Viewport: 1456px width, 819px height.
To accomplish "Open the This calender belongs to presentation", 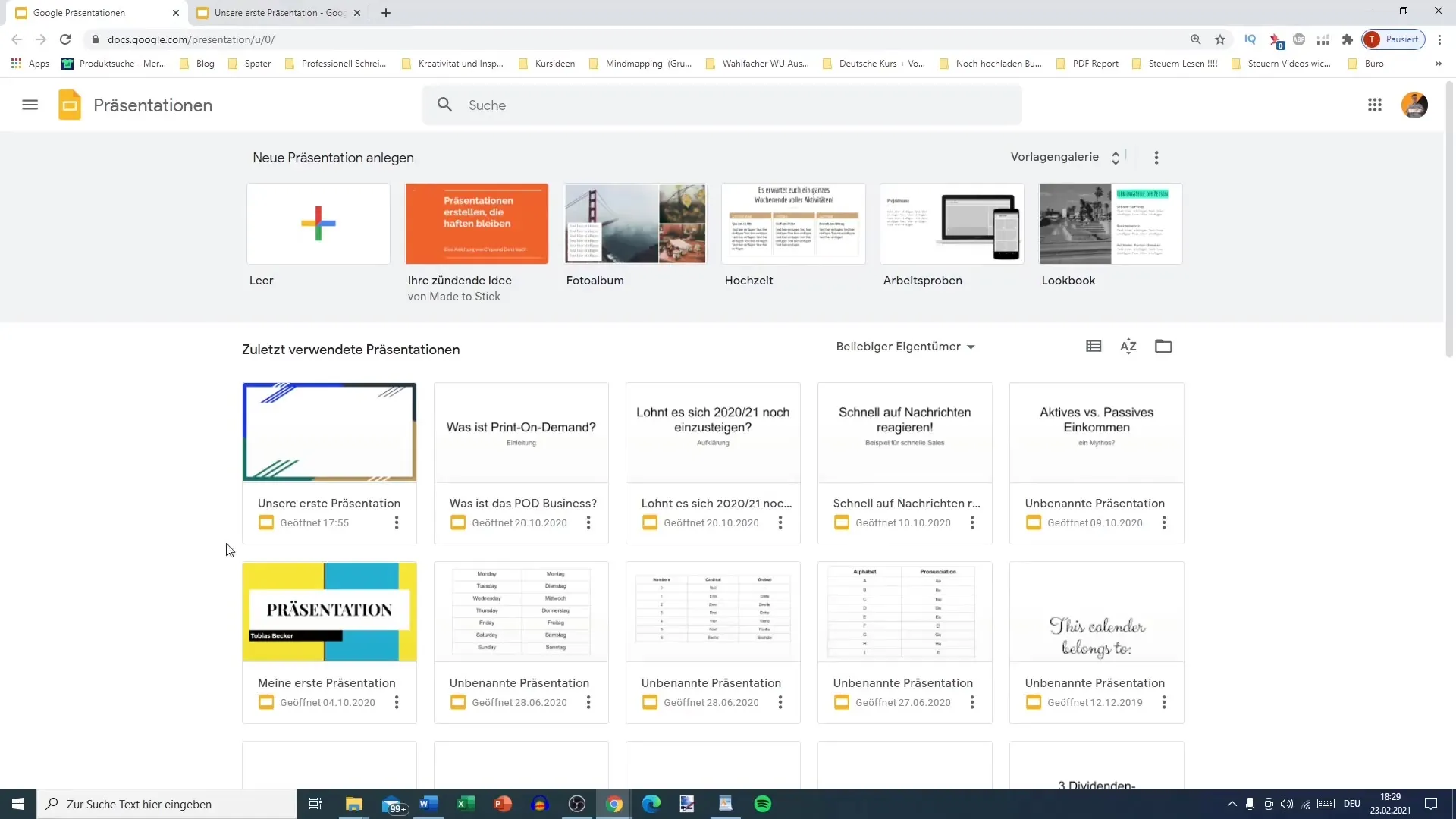I will click(1097, 611).
